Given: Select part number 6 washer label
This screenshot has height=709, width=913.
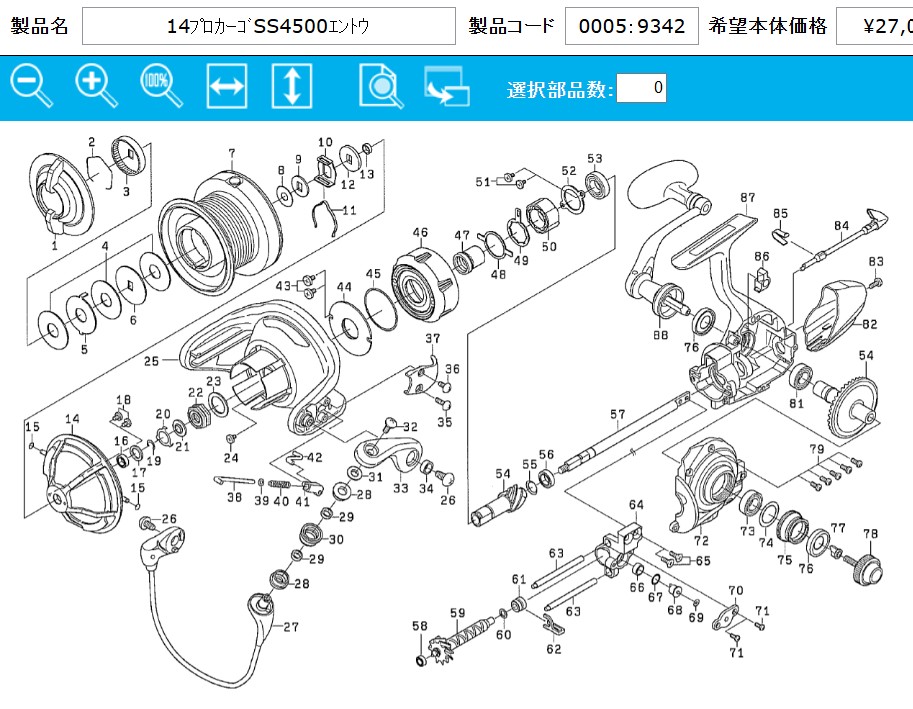Looking at the screenshot, I should click(x=133, y=320).
